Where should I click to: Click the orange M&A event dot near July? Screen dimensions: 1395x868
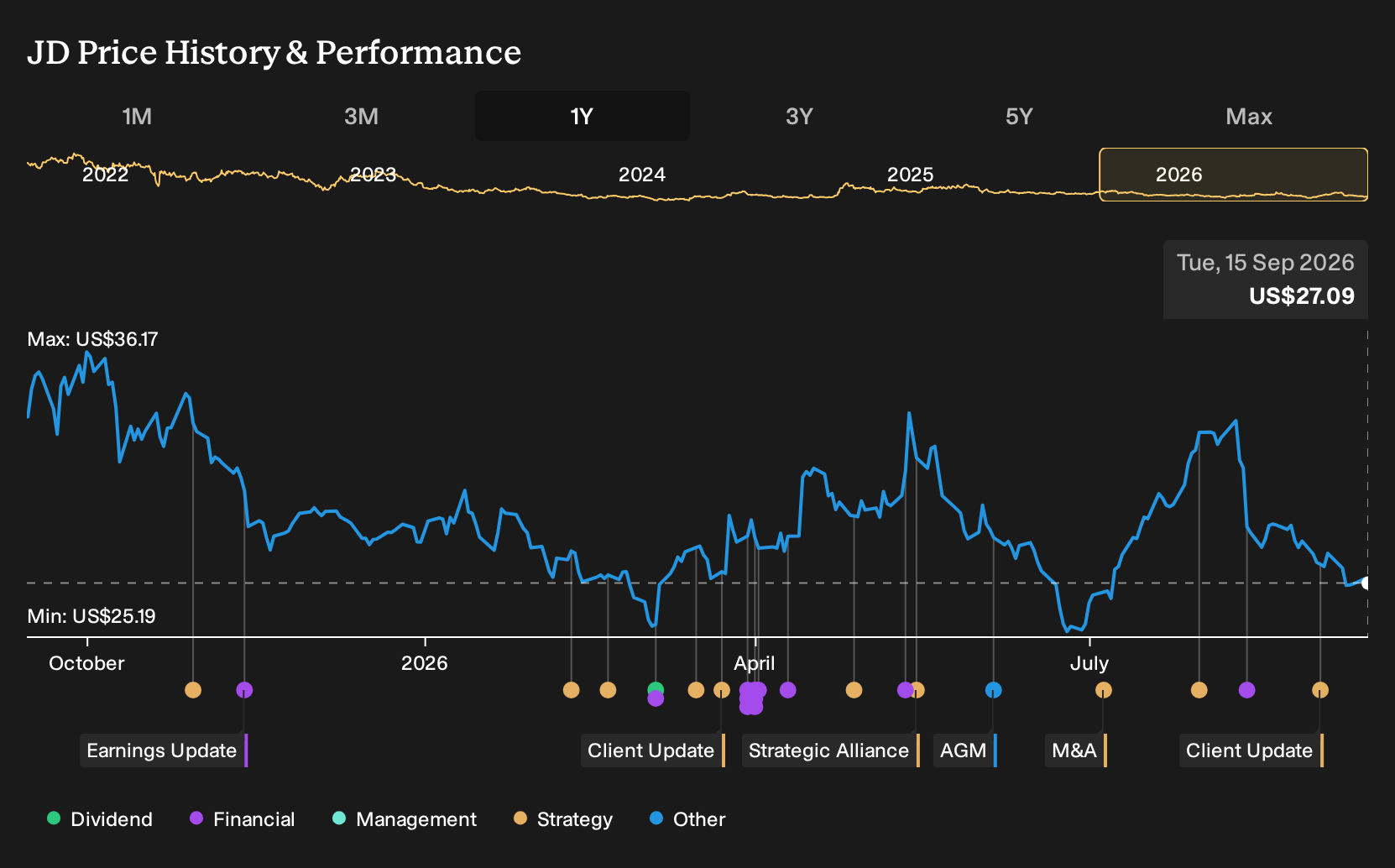(1104, 690)
